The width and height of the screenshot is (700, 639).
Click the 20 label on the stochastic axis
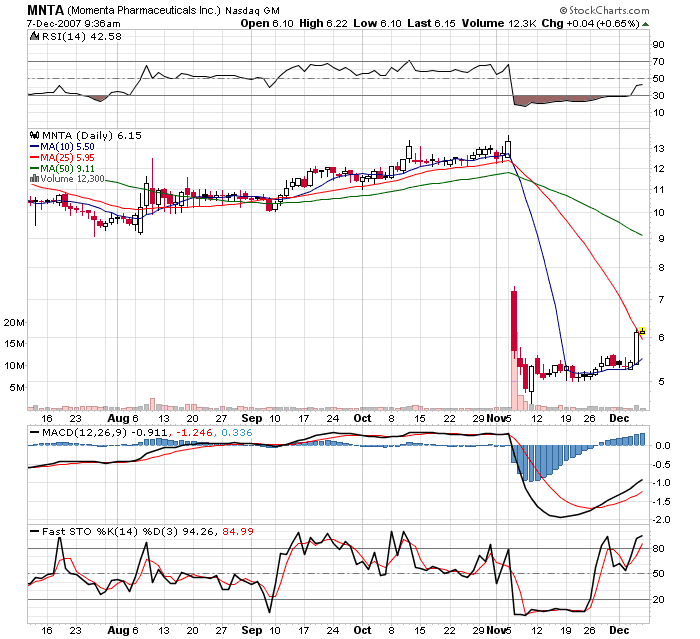(x=658, y=600)
